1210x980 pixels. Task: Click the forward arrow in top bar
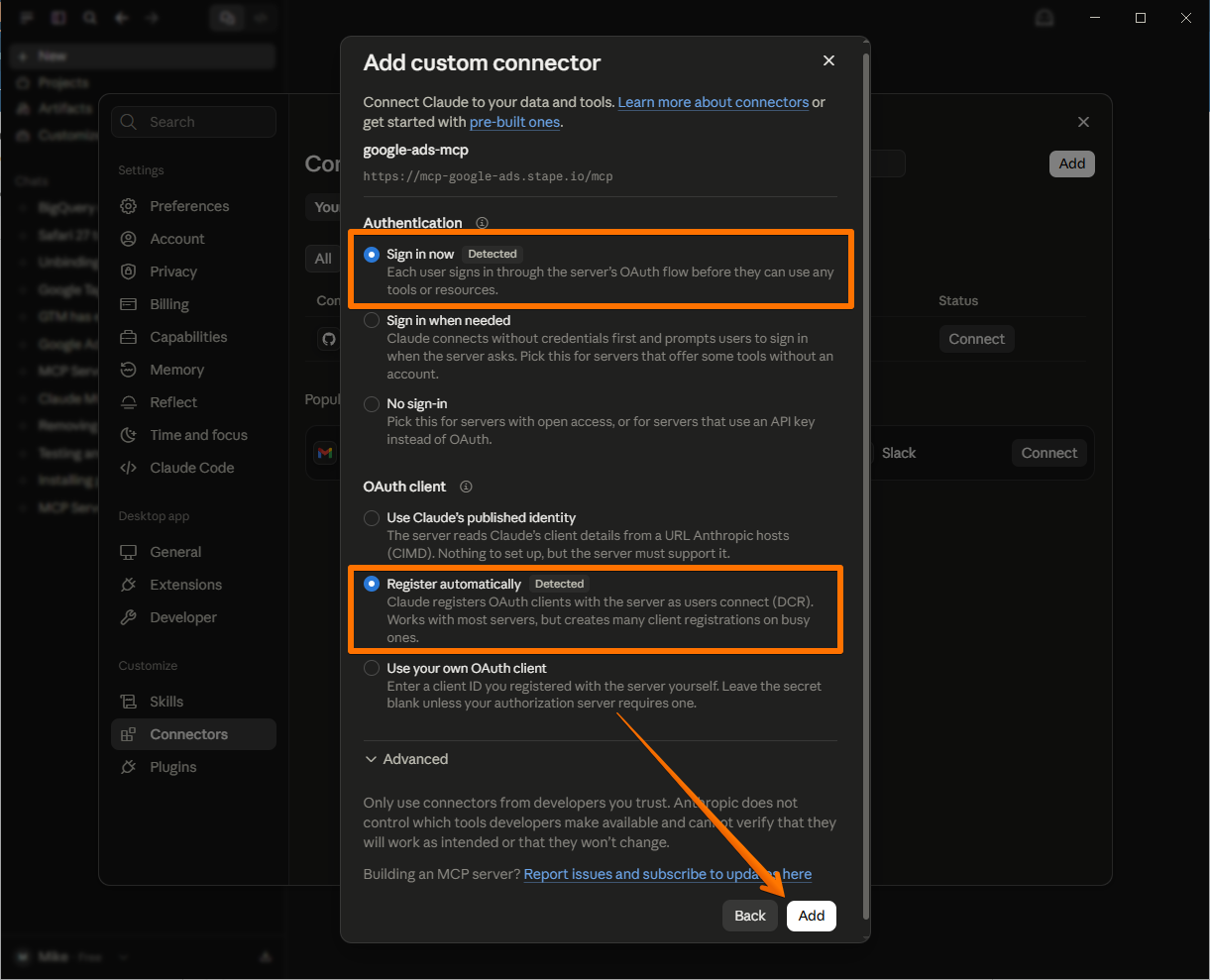(x=152, y=18)
